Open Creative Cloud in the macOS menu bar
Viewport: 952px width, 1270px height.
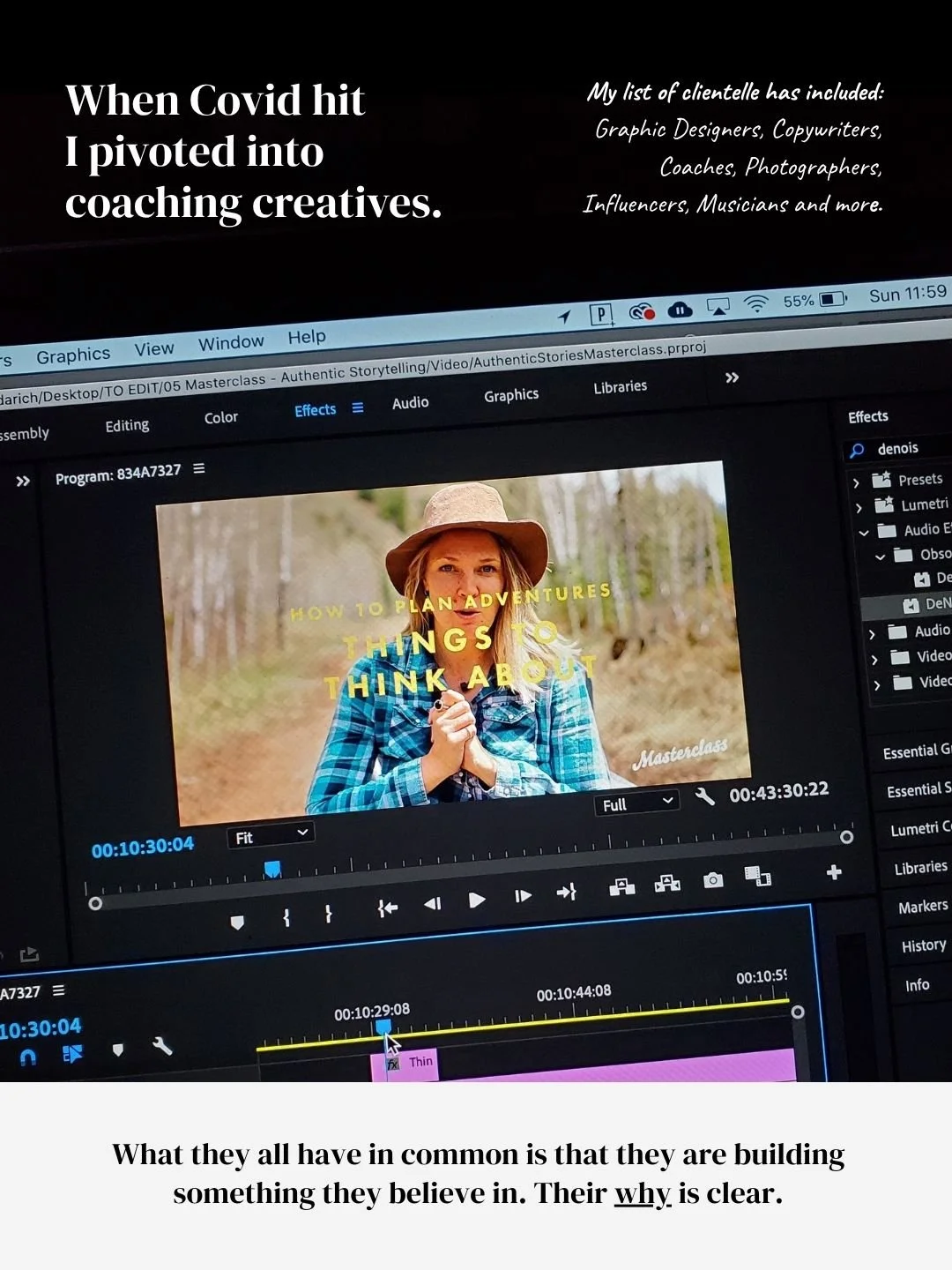tap(641, 311)
